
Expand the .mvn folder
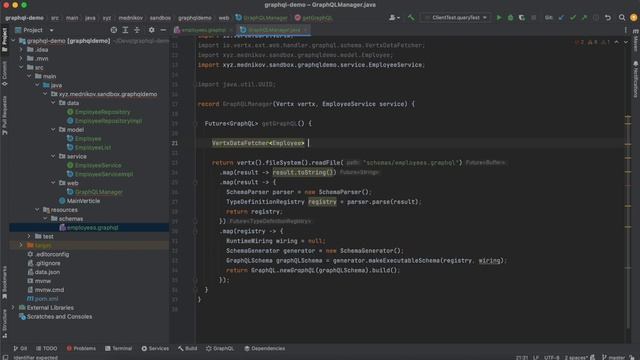click(21, 58)
